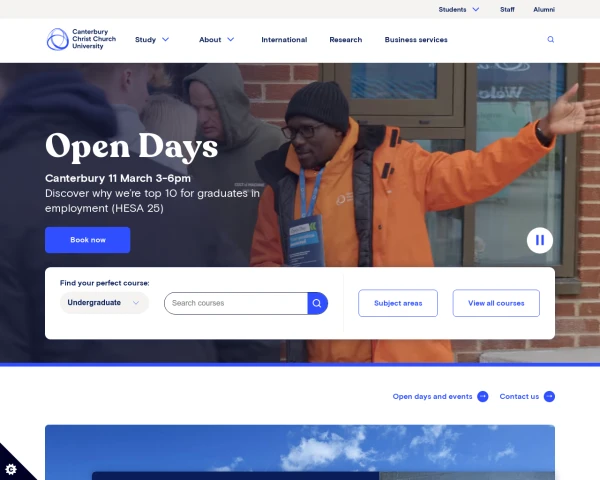Open the Undergraduate level dropdown
600x480 pixels.
click(x=104, y=303)
